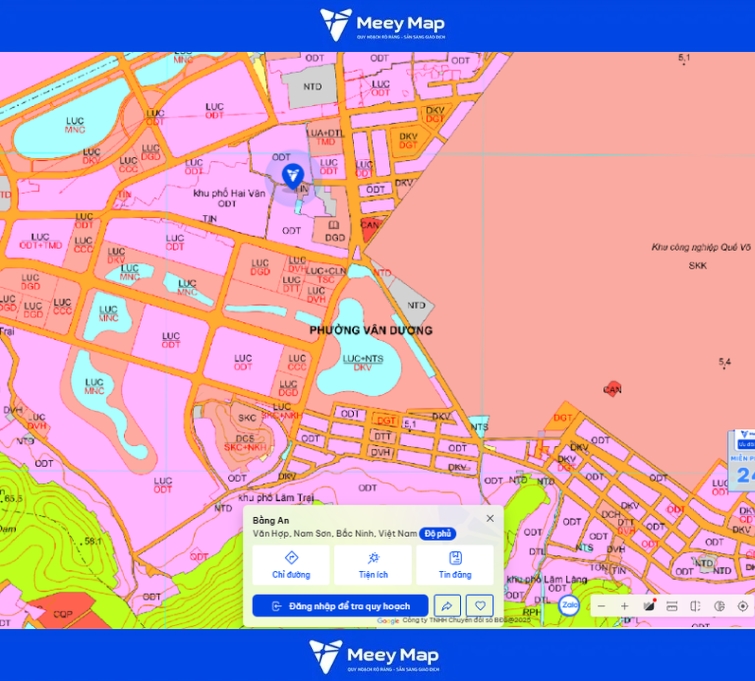Click the LUC+NTS DKV lake label
This screenshot has width=755, height=681.
pos(363,363)
